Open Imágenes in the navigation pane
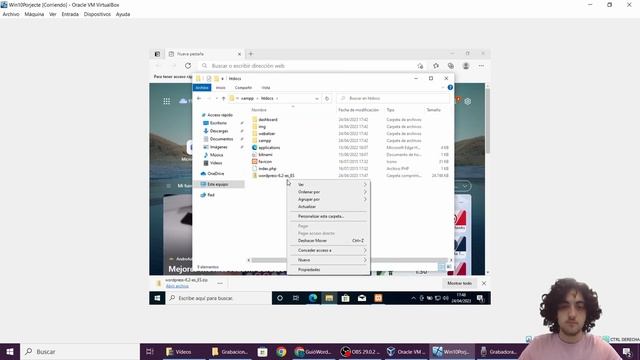 (218, 147)
